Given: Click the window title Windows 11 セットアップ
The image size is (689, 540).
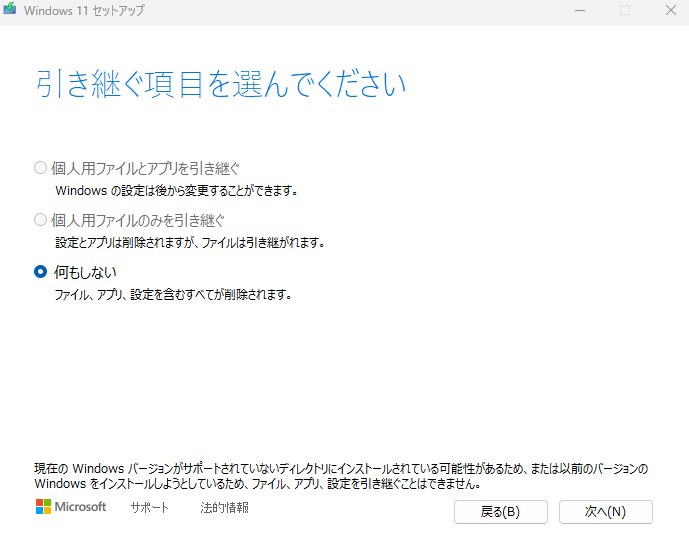Looking at the screenshot, I should 84,10.
